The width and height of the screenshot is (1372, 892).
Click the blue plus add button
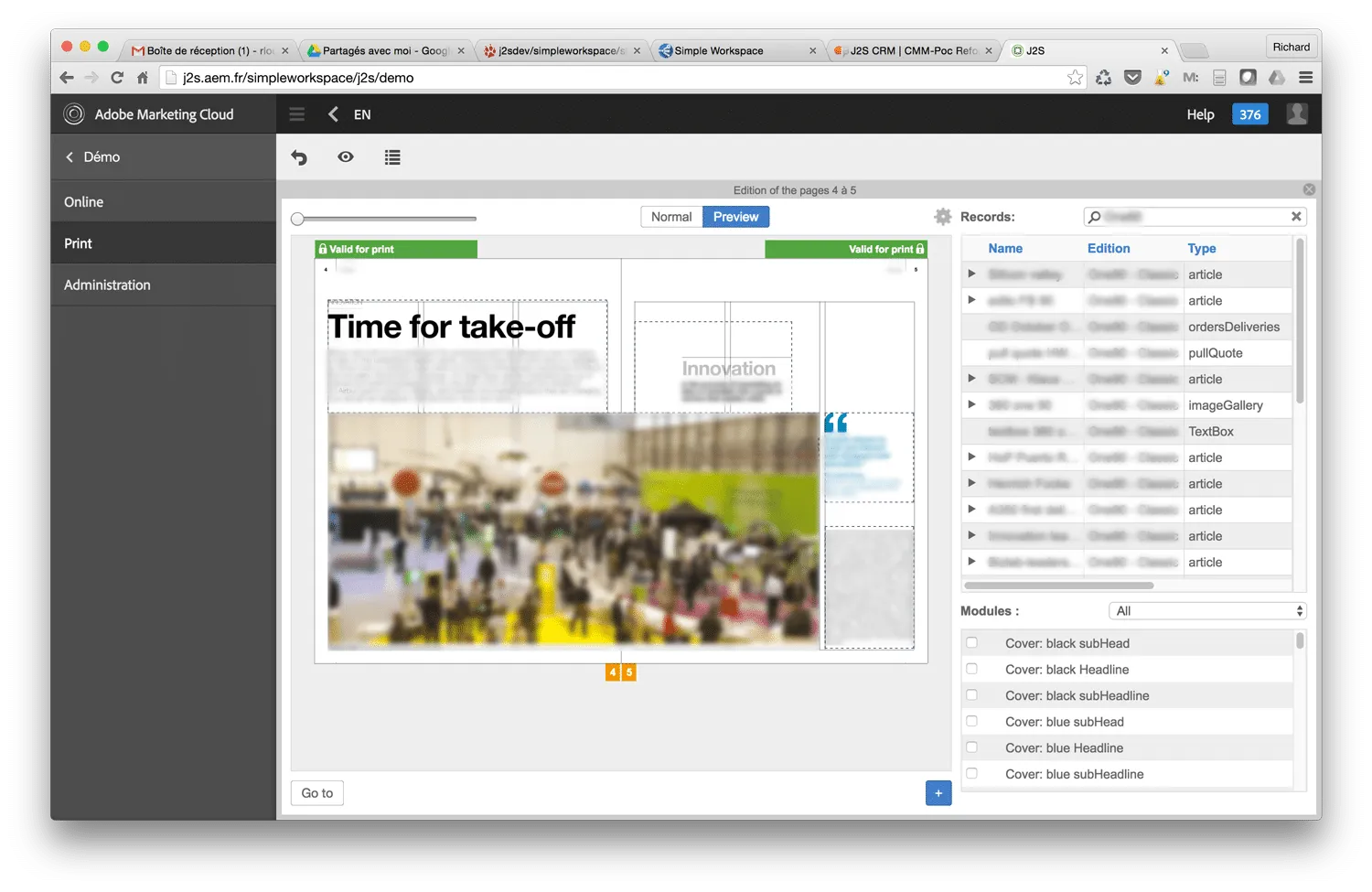938,793
